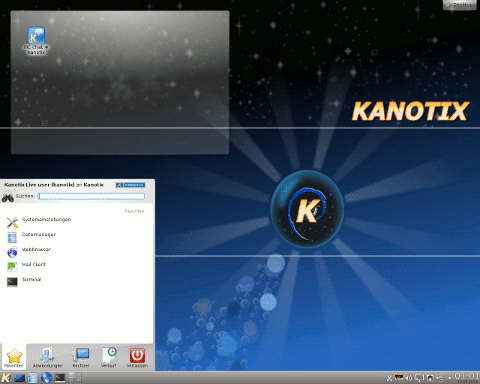Click the digital clock in the panel
This screenshot has width=480, height=384.
point(466,378)
